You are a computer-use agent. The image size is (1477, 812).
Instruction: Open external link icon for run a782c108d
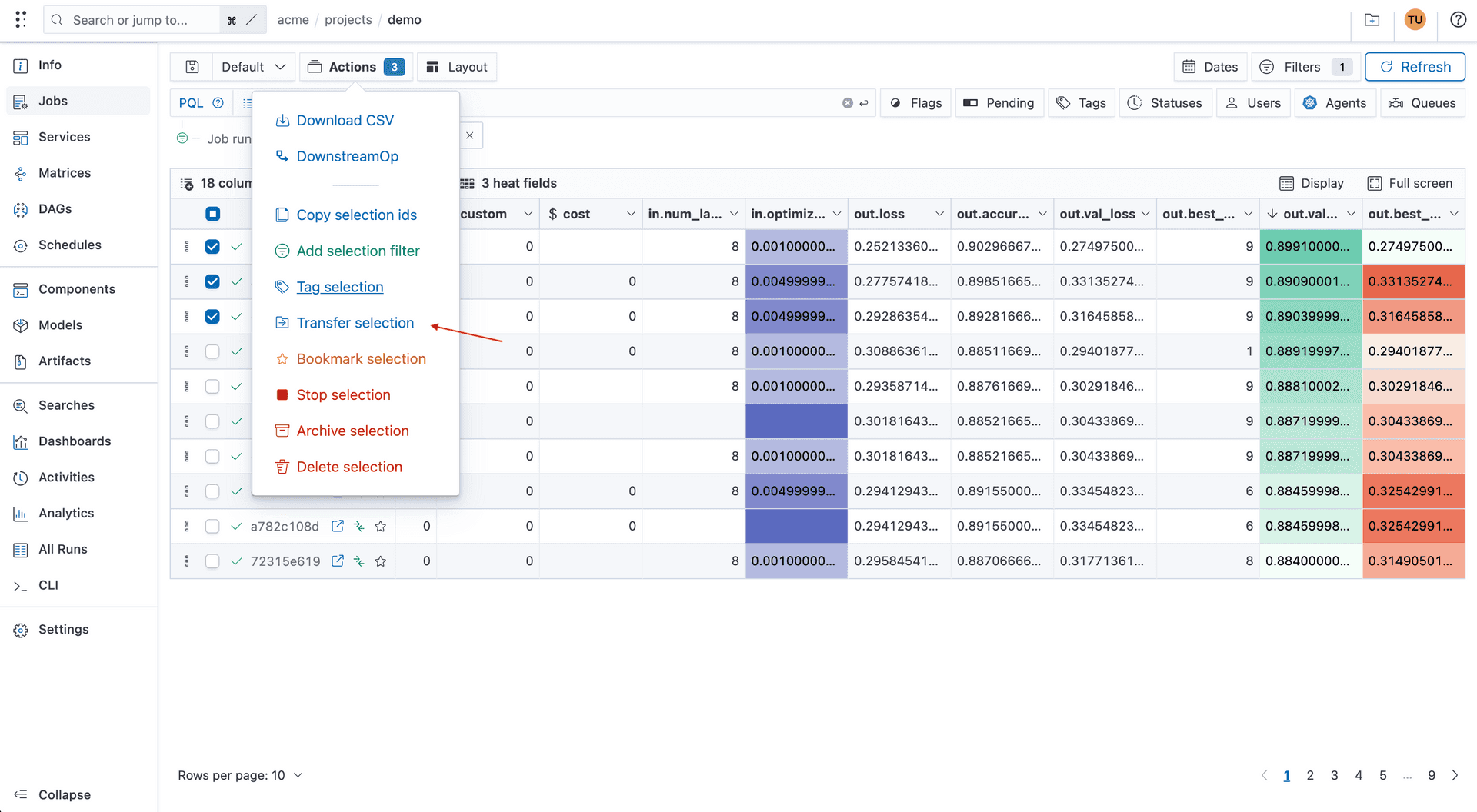pyautogui.click(x=337, y=526)
